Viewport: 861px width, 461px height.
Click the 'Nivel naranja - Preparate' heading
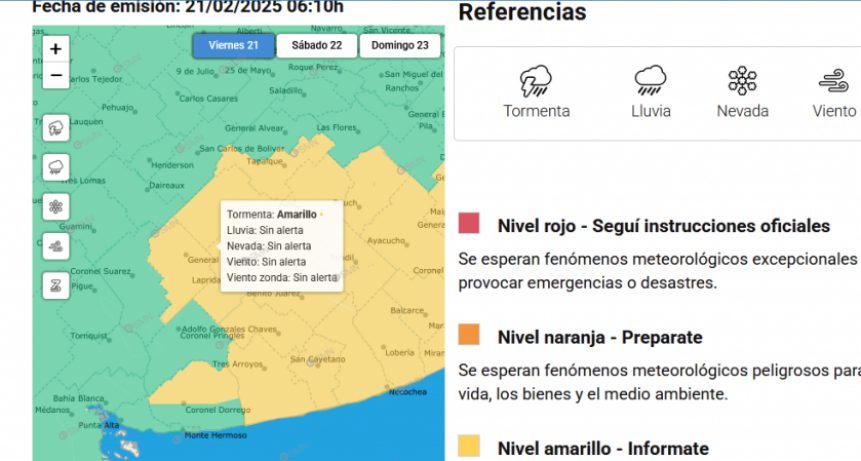click(x=600, y=337)
